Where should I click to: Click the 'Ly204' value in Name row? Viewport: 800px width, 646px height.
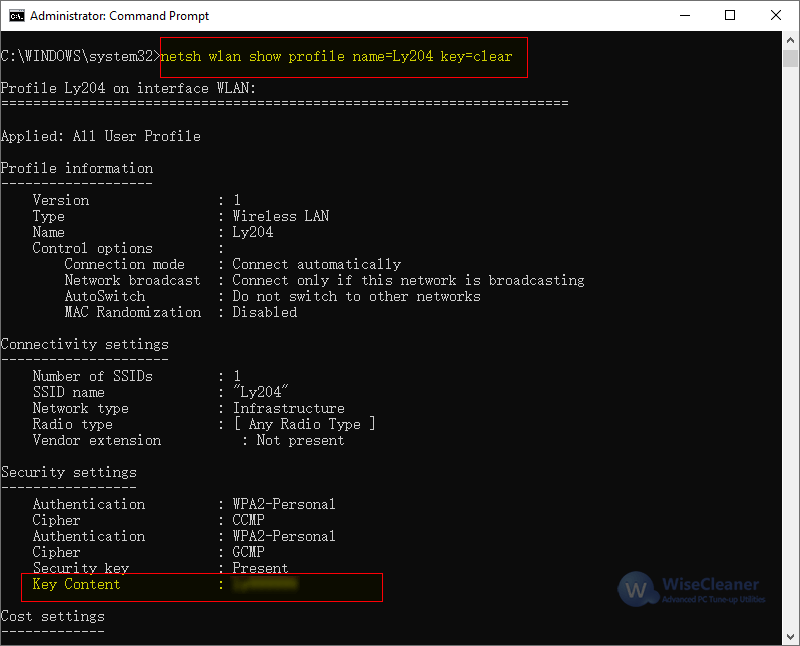[x=253, y=232]
